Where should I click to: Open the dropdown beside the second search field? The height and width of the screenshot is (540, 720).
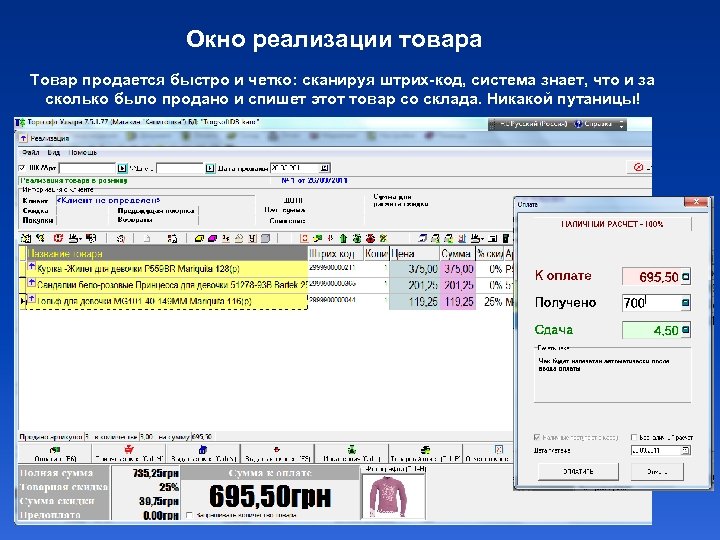210,168
